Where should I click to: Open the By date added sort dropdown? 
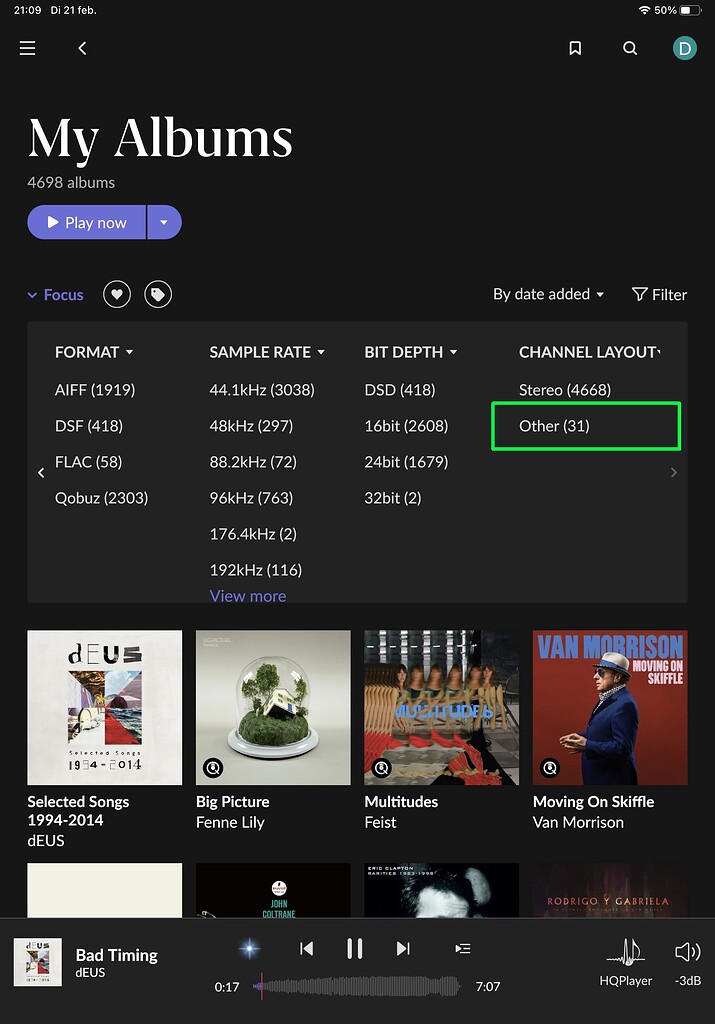coord(548,294)
